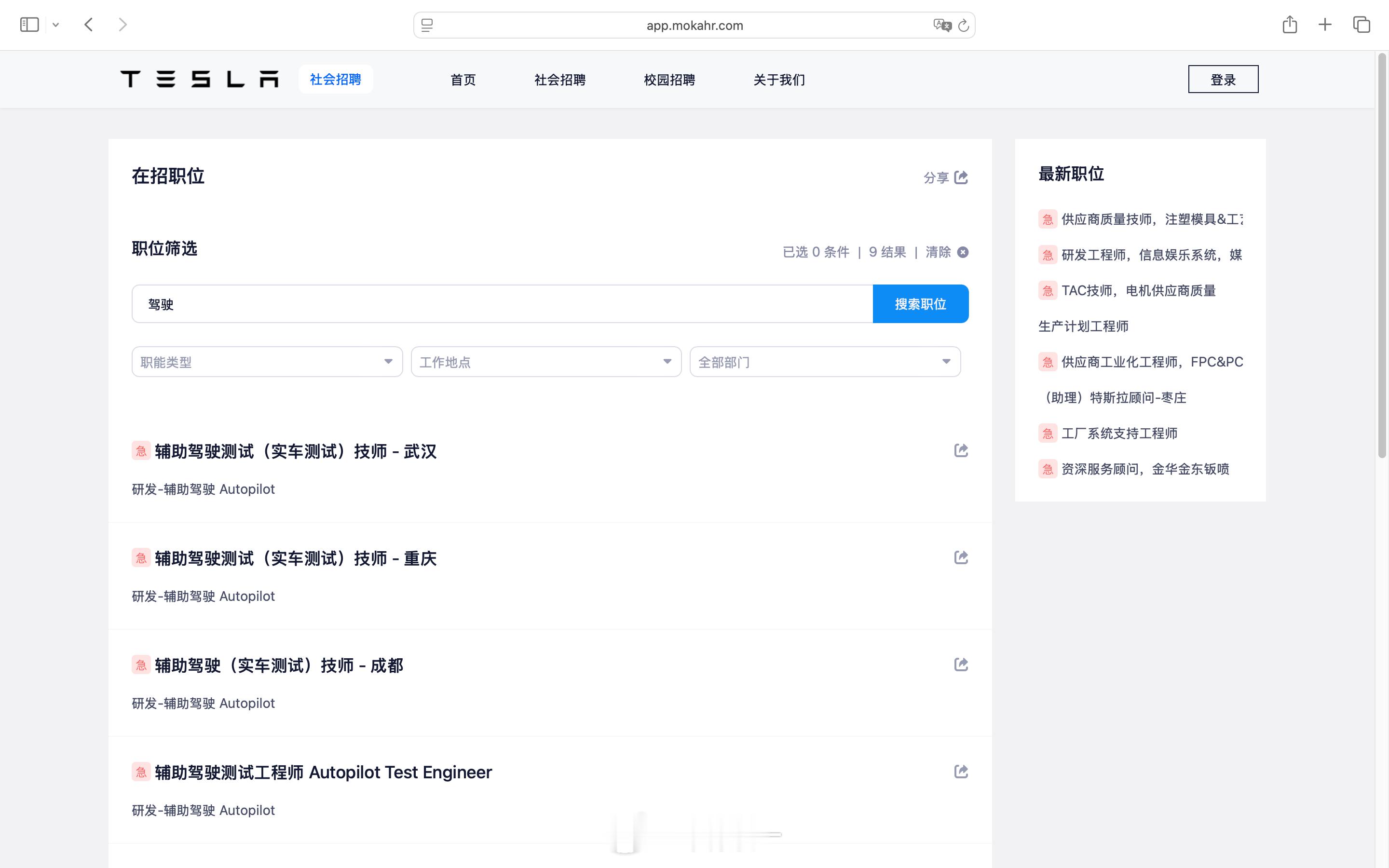Click the 急 badge on the 成都 job
The height and width of the screenshot is (868, 1389).
(x=141, y=665)
